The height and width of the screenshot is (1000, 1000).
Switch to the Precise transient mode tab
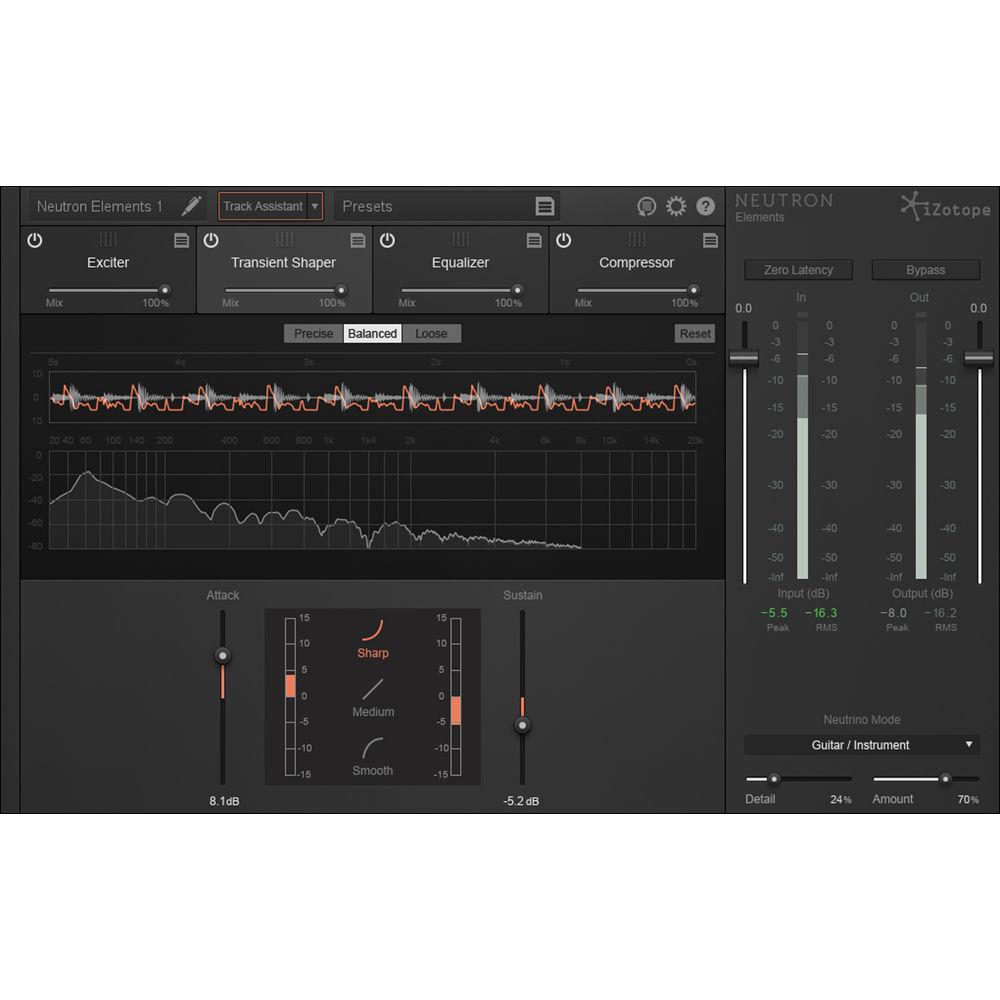click(313, 333)
